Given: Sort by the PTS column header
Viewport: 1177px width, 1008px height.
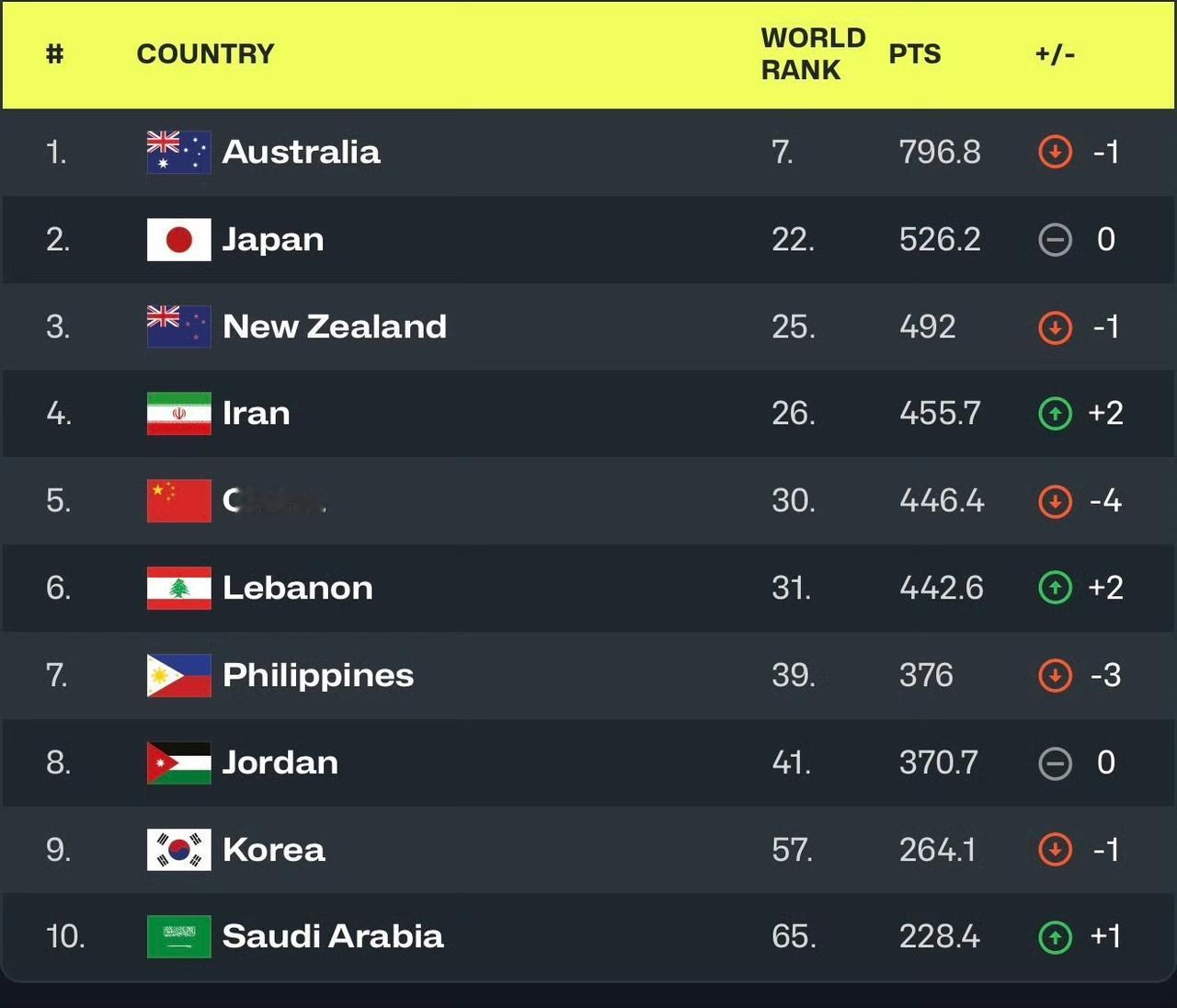Looking at the screenshot, I should tap(914, 54).
